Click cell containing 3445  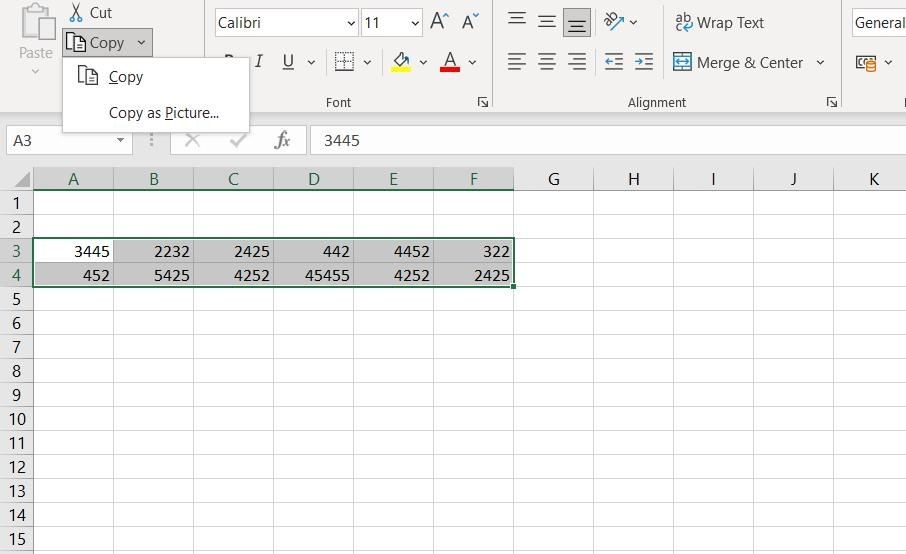tap(73, 251)
